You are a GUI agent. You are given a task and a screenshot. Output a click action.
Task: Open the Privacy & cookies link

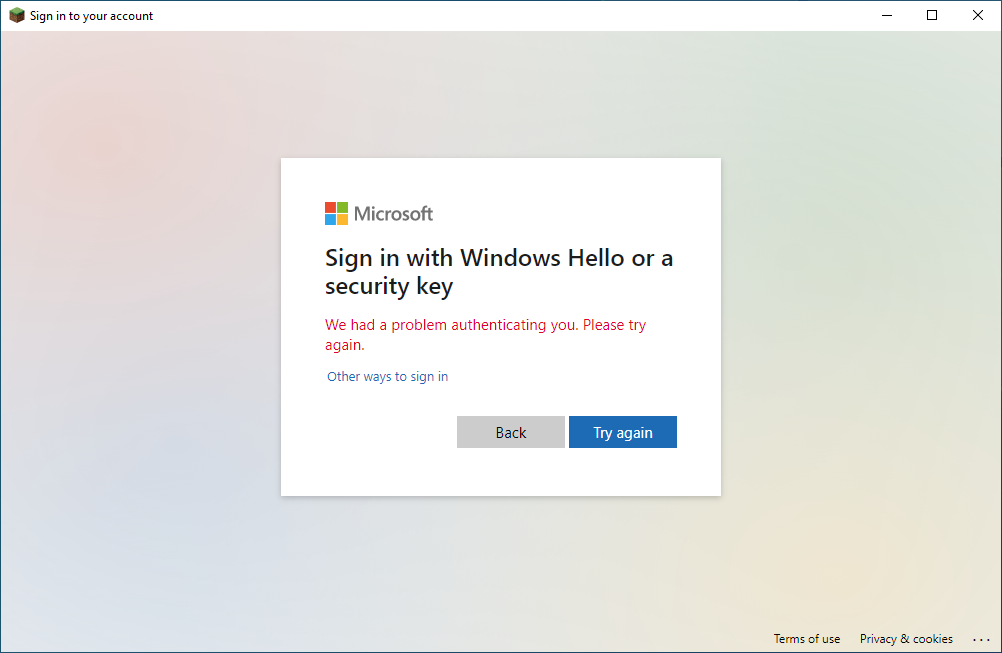pyautogui.click(x=906, y=639)
